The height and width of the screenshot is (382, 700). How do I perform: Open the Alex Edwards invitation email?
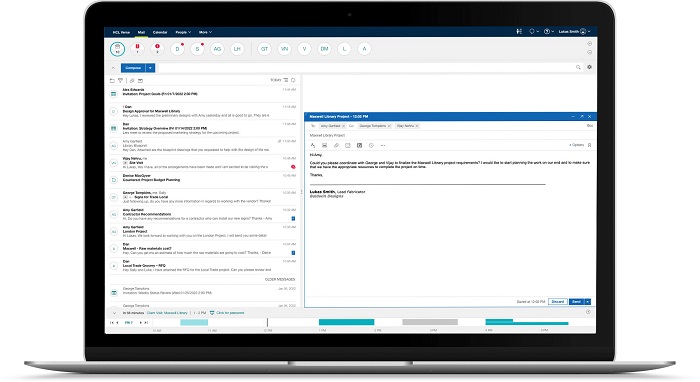203,93
